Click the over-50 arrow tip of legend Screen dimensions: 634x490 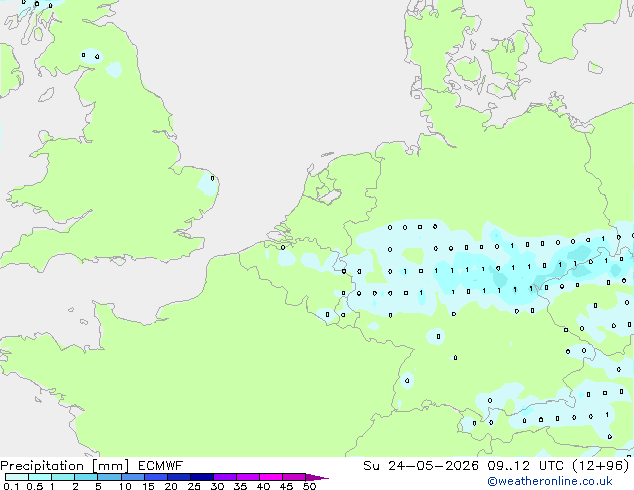[317, 477]
